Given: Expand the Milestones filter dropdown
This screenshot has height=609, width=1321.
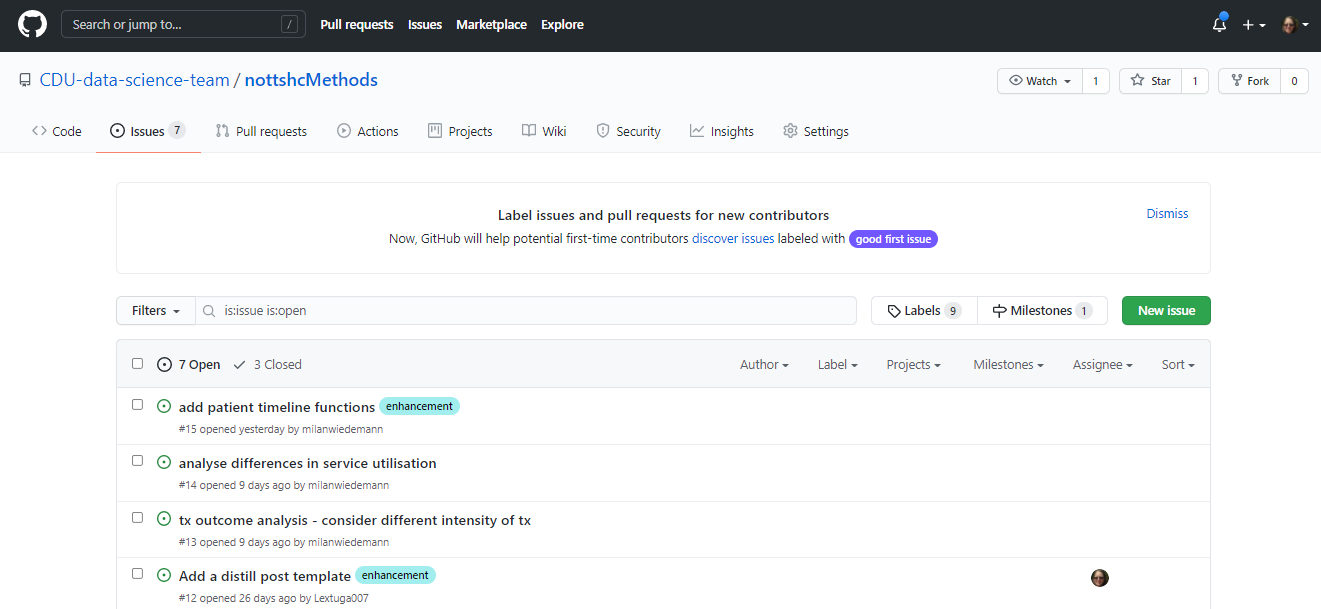Looking at the screenshot, I should click(x=1008, y=365).
